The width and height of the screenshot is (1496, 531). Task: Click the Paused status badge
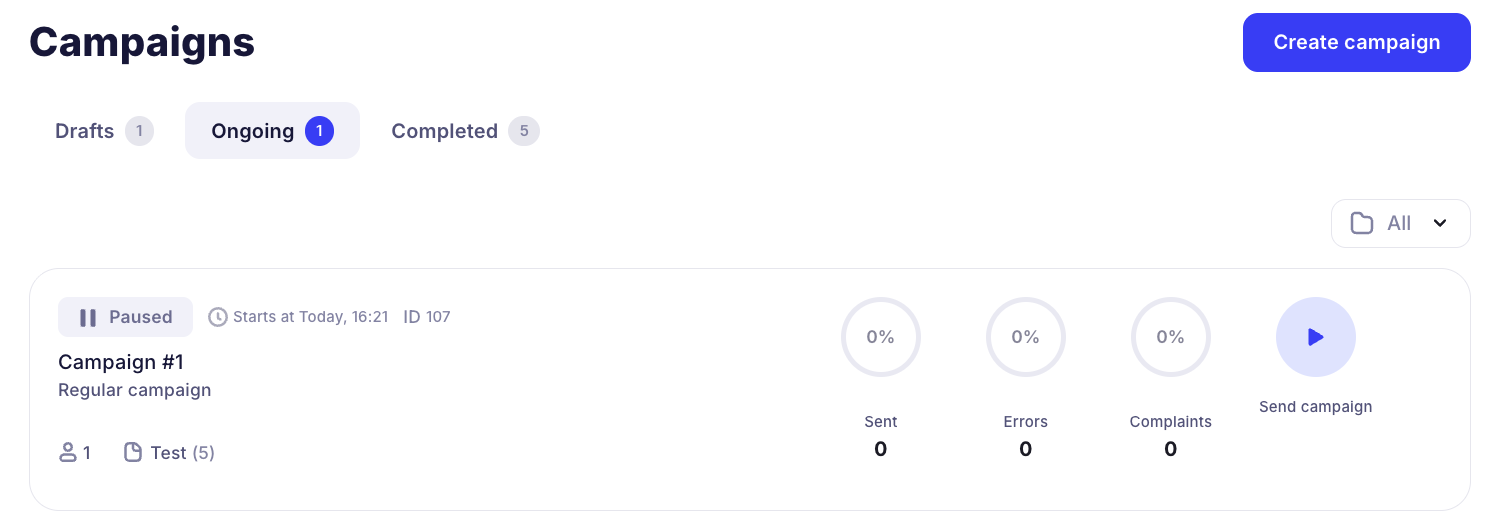tap(125, 317)
